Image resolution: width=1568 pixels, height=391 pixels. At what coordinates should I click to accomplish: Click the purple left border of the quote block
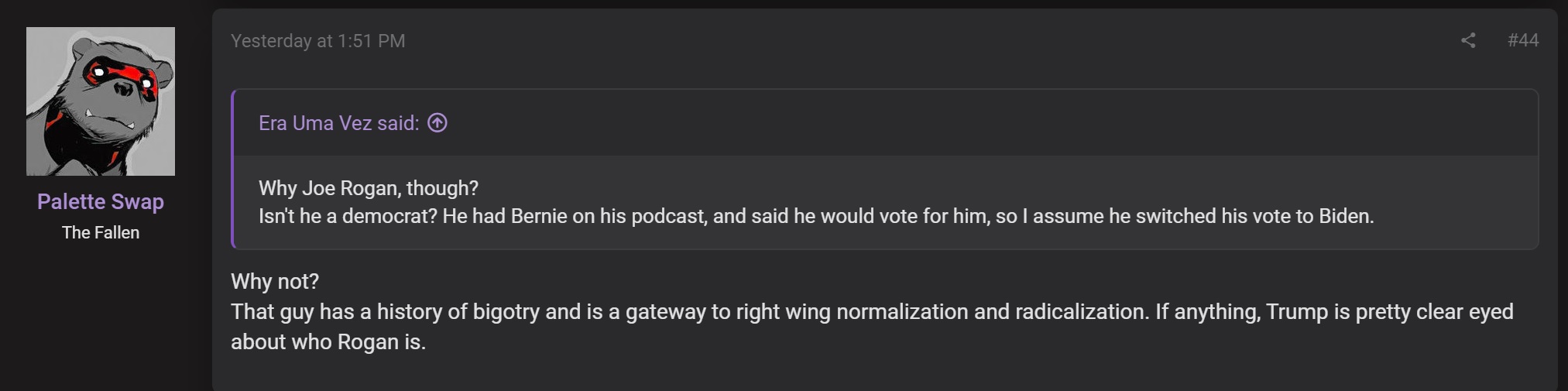point(232,169)
